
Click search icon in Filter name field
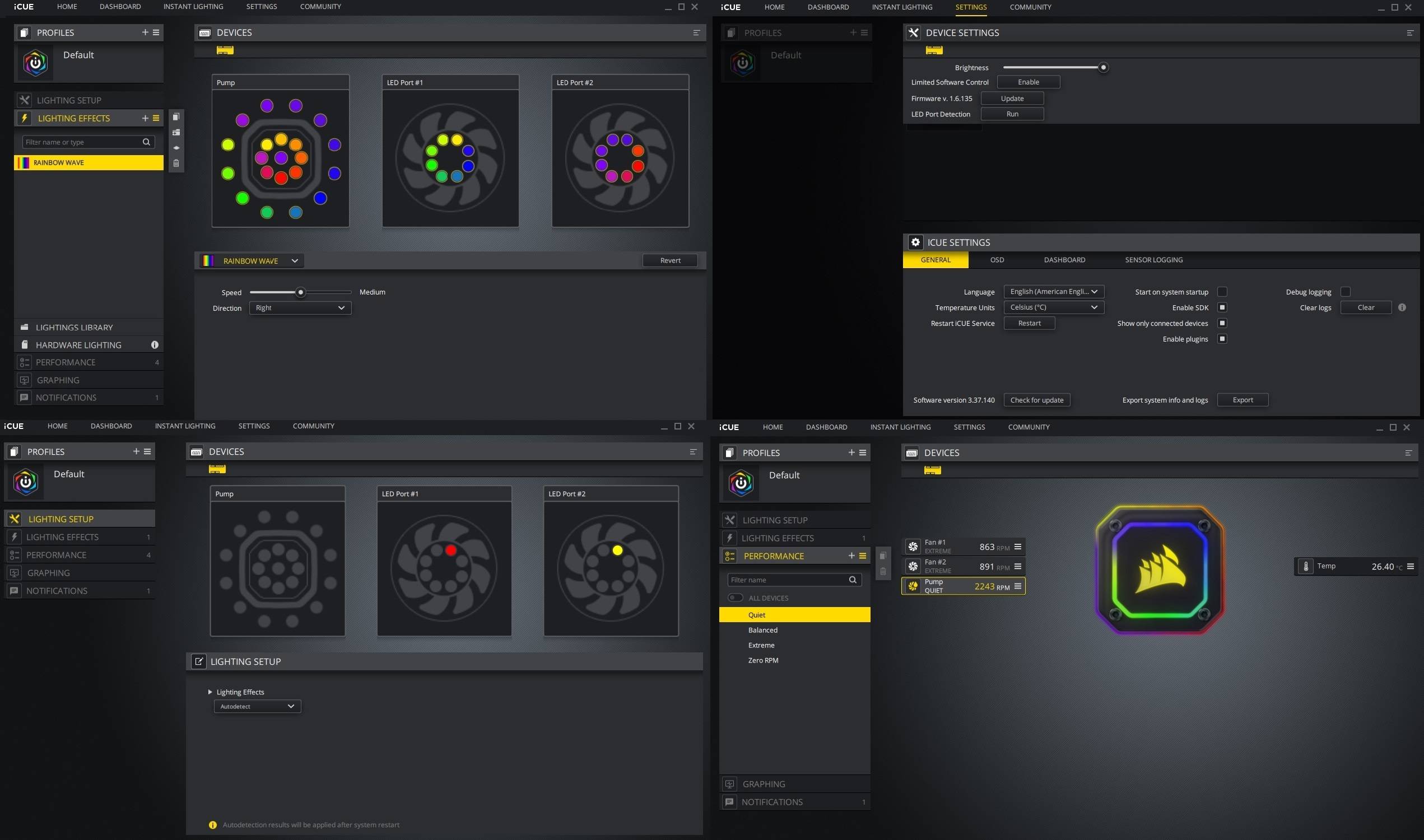point(852,580)
